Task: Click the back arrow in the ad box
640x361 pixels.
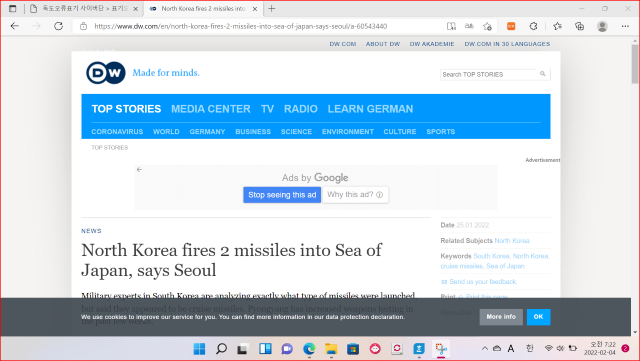Action: click(x=139, y=169)
